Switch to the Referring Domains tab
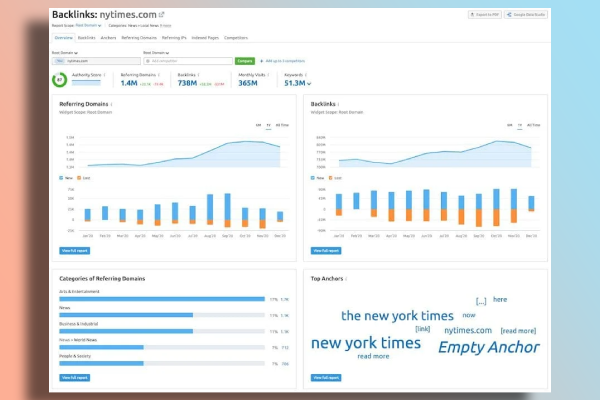The height and width of the screenshot is (400, 600). click(x=139, y=38)
